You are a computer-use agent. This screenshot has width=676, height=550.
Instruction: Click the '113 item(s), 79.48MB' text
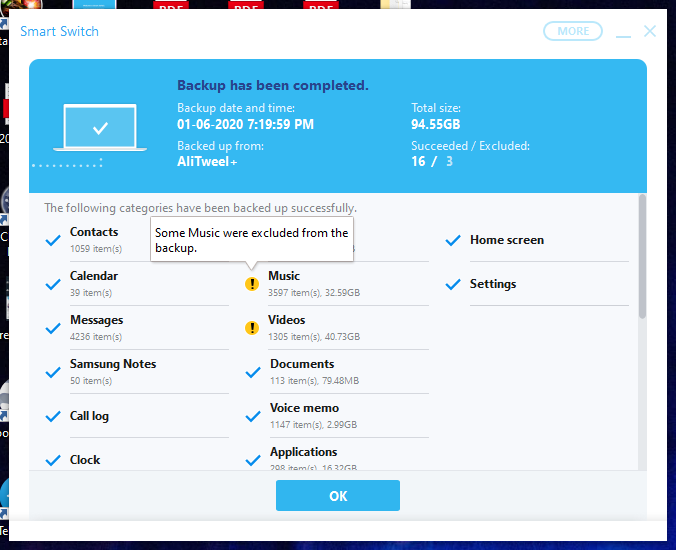tap(314, 381)
